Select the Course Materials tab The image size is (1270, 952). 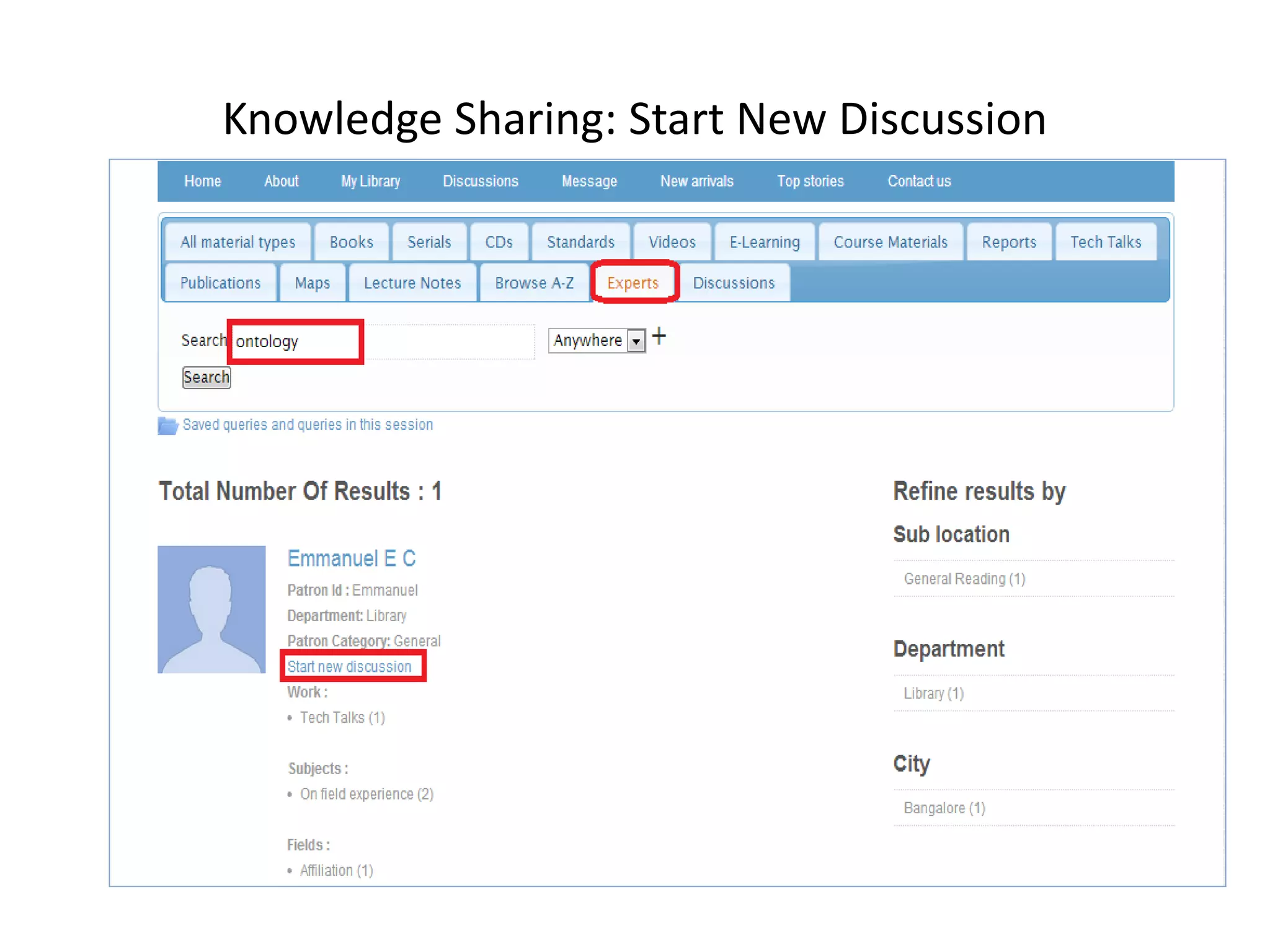pyautogui.click(x=890, y=242)
